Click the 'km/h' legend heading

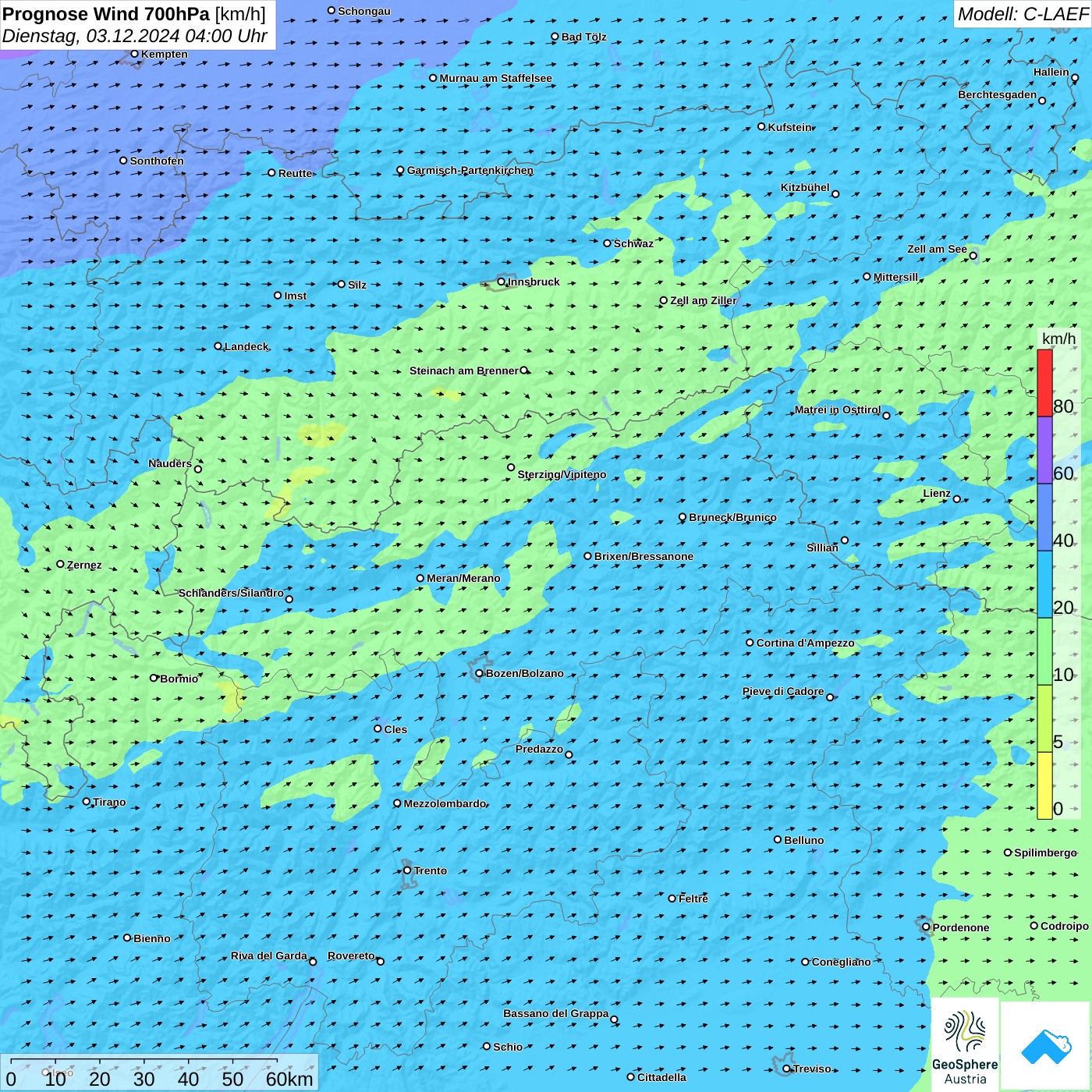point(1058,339)
